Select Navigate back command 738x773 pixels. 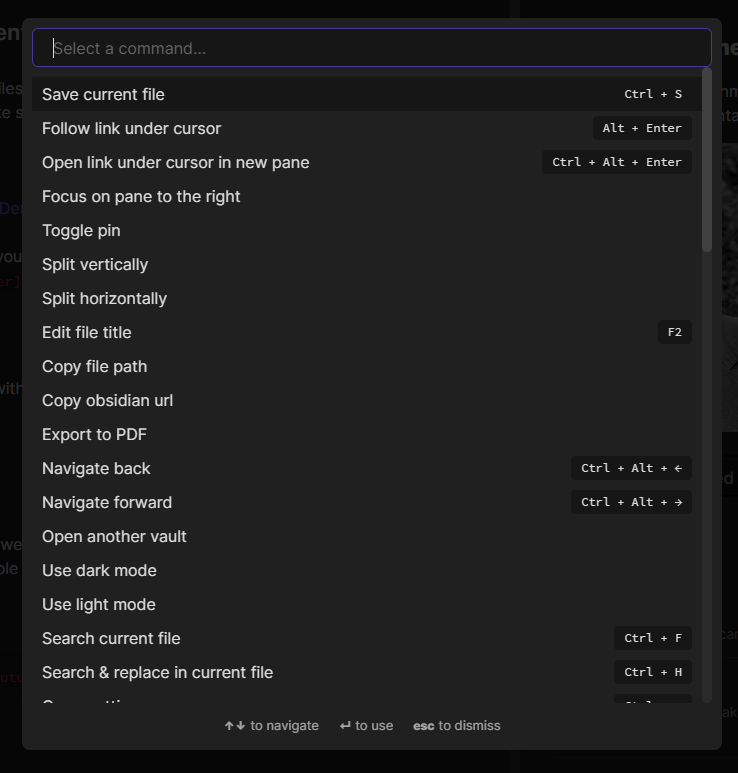pos(97,468)
